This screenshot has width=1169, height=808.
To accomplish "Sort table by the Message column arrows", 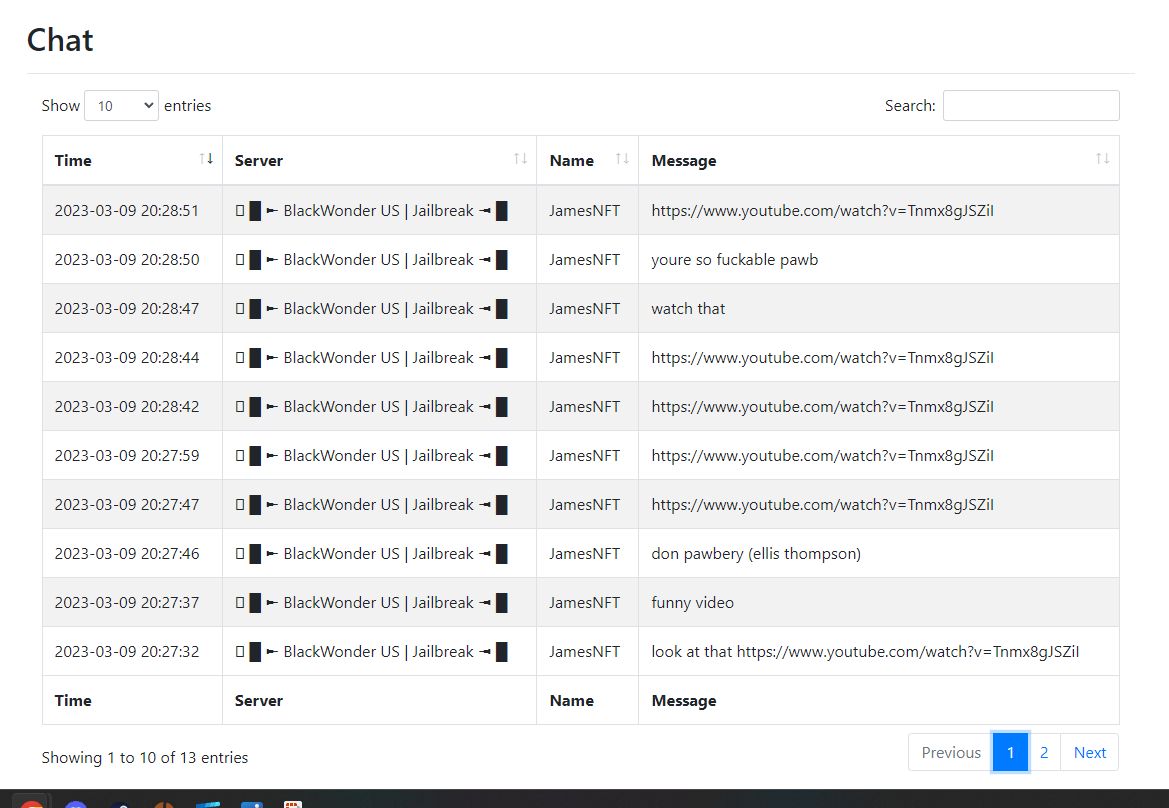I will coord(1102,159).
